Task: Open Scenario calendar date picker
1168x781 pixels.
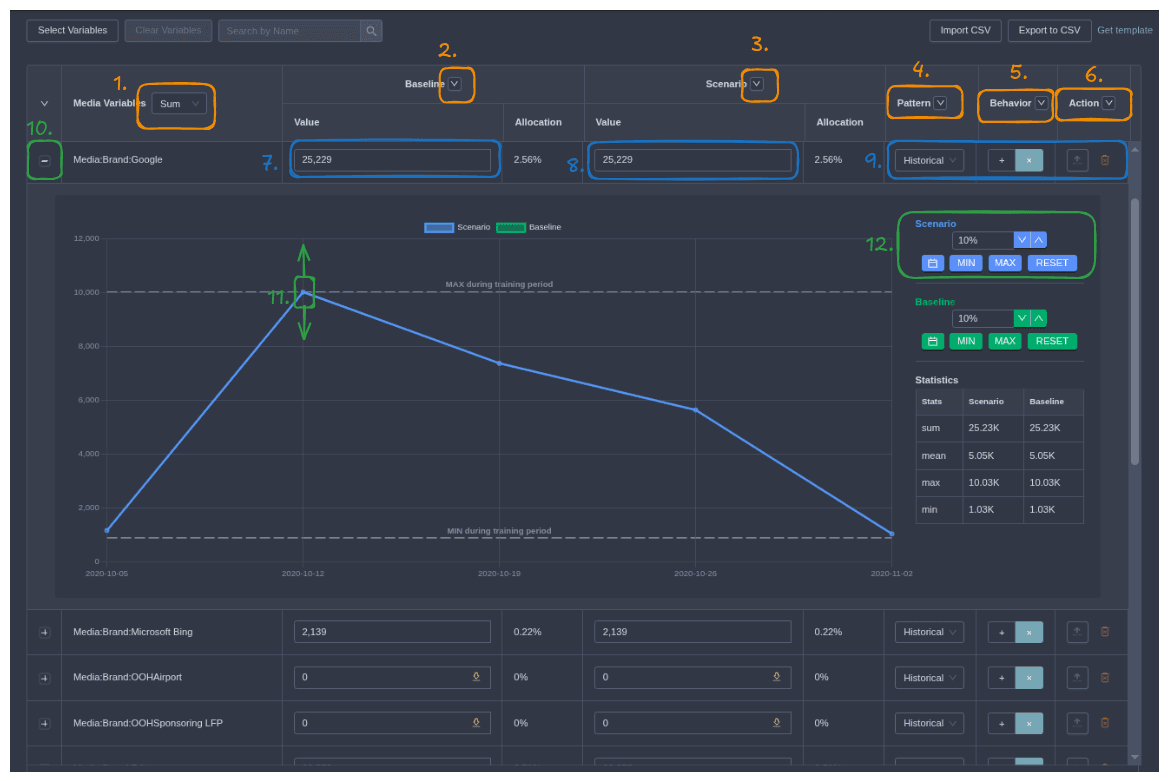Action: coord(932,263)
